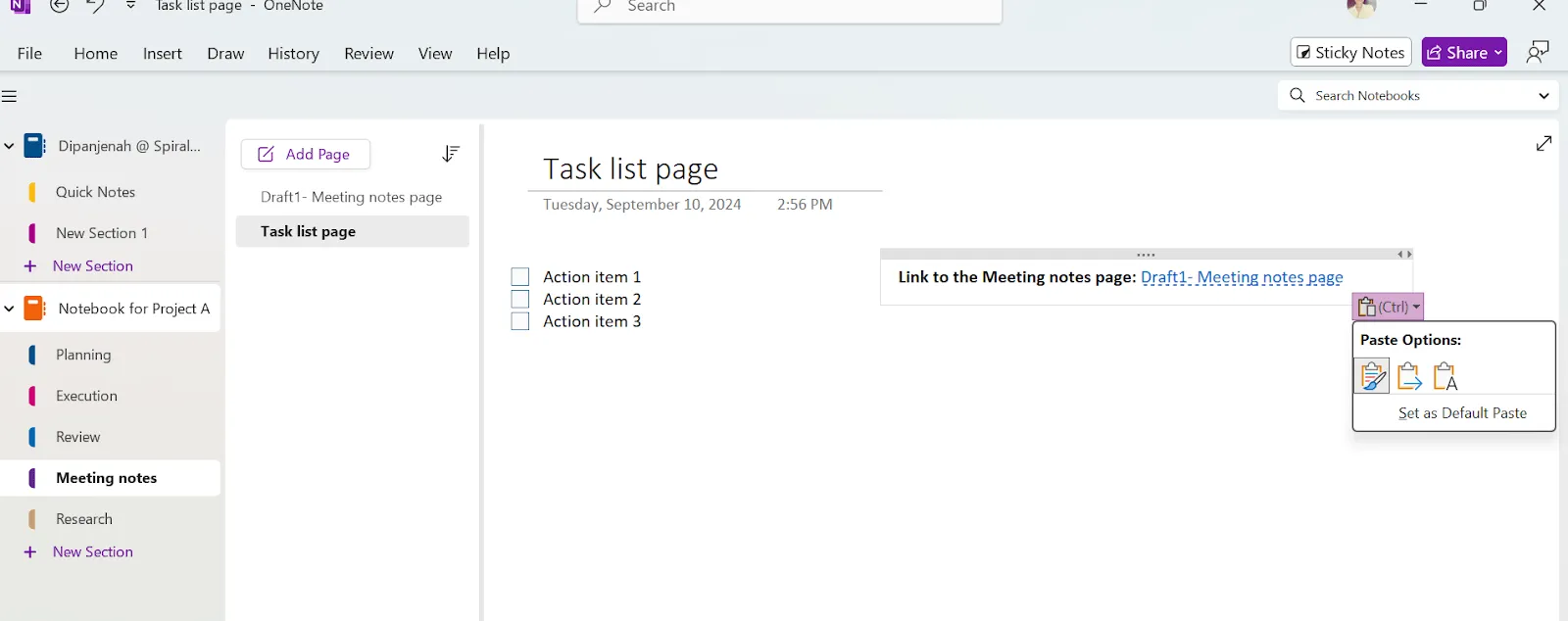Switch to the View tab

(435, 54)
